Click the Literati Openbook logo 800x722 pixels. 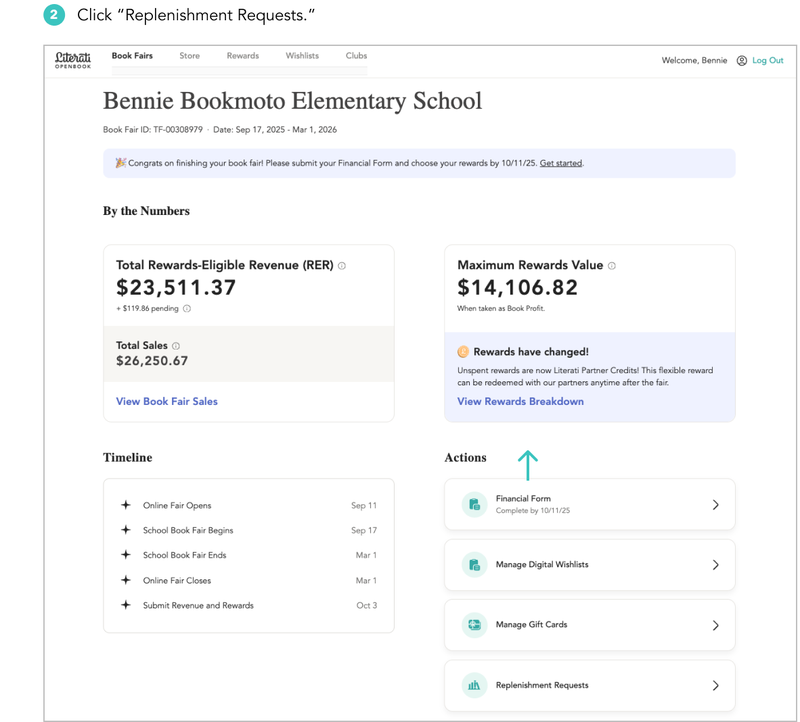pyautogui.click(x=73, y=60)
